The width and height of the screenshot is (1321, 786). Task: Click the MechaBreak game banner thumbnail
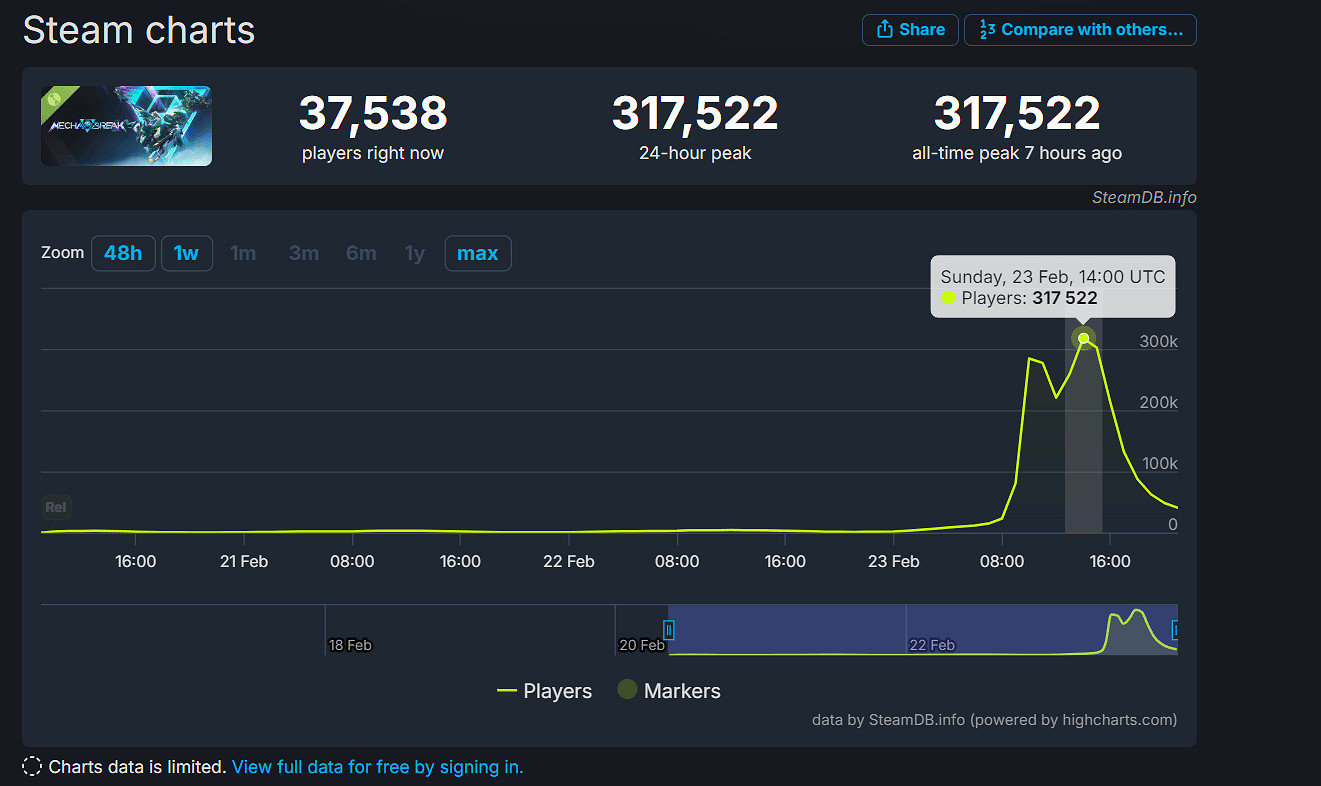tap(126, 126)
